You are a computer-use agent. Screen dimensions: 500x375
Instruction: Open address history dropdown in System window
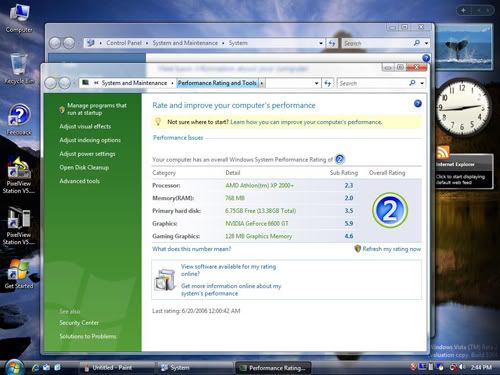pyautogui.click(x=321, y=43)
